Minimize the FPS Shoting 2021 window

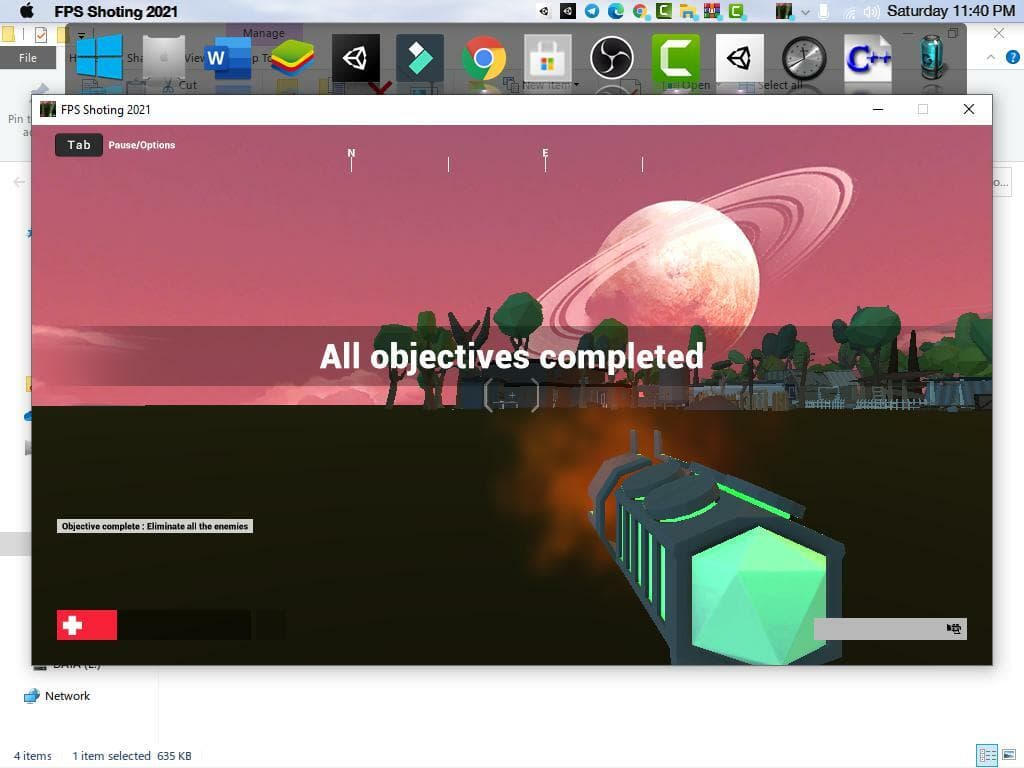[x=878, y=110]
